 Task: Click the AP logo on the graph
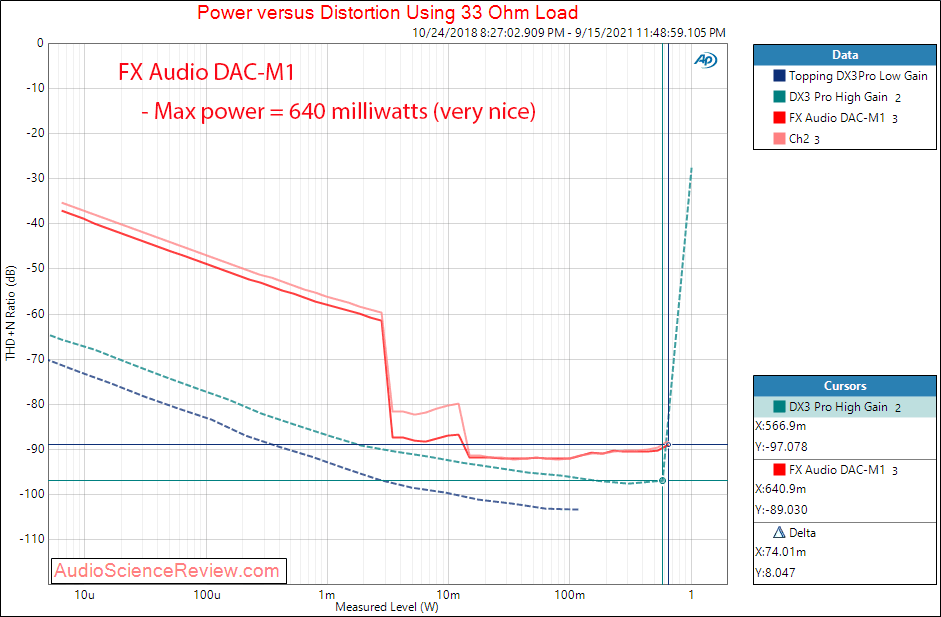click(x=705, y=59)
